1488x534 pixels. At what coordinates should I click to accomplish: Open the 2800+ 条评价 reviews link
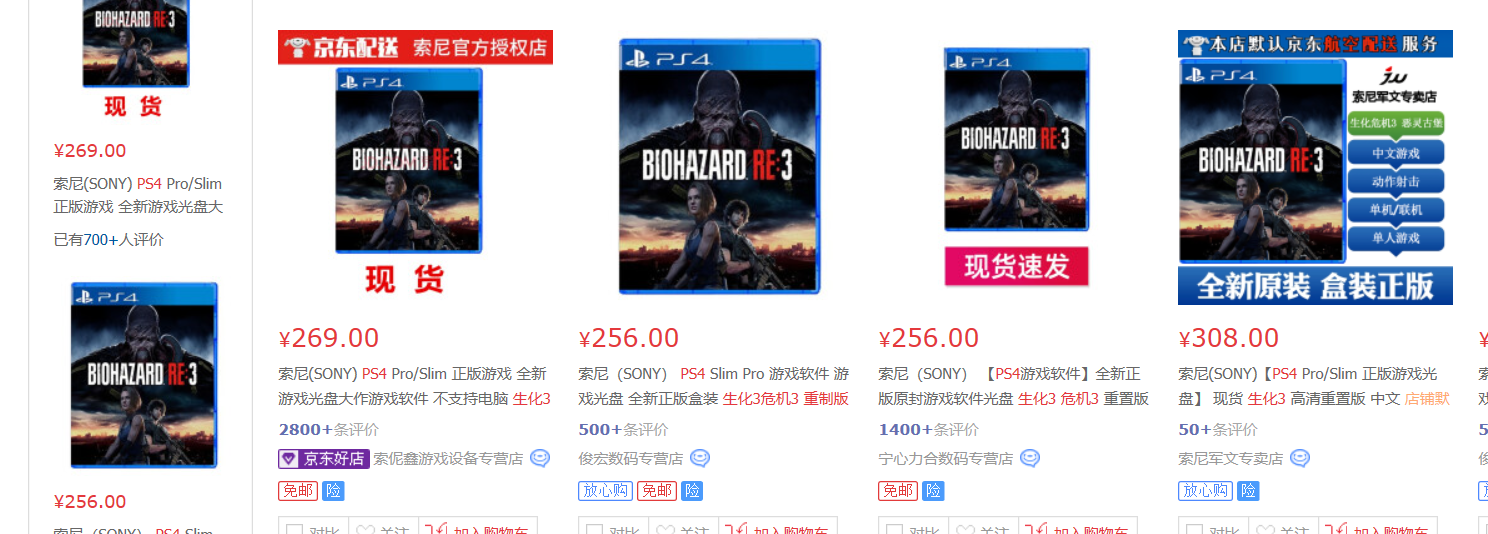coord(328,429)
